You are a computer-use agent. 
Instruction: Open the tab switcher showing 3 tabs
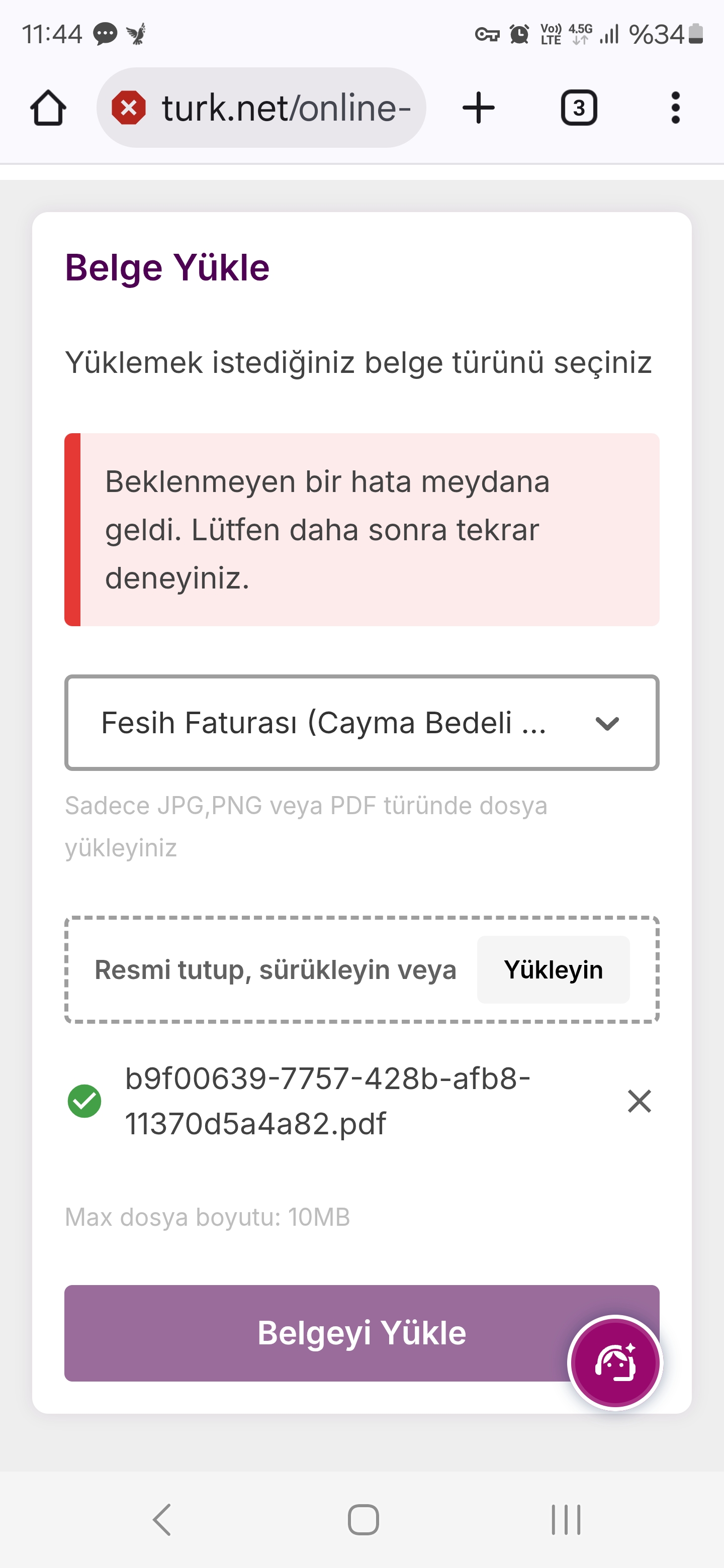[x=579, y=109]
